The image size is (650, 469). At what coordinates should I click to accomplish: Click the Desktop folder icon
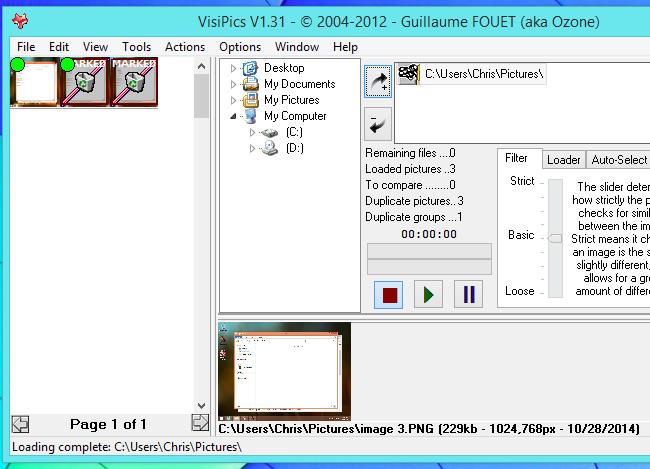coord(250,68)
